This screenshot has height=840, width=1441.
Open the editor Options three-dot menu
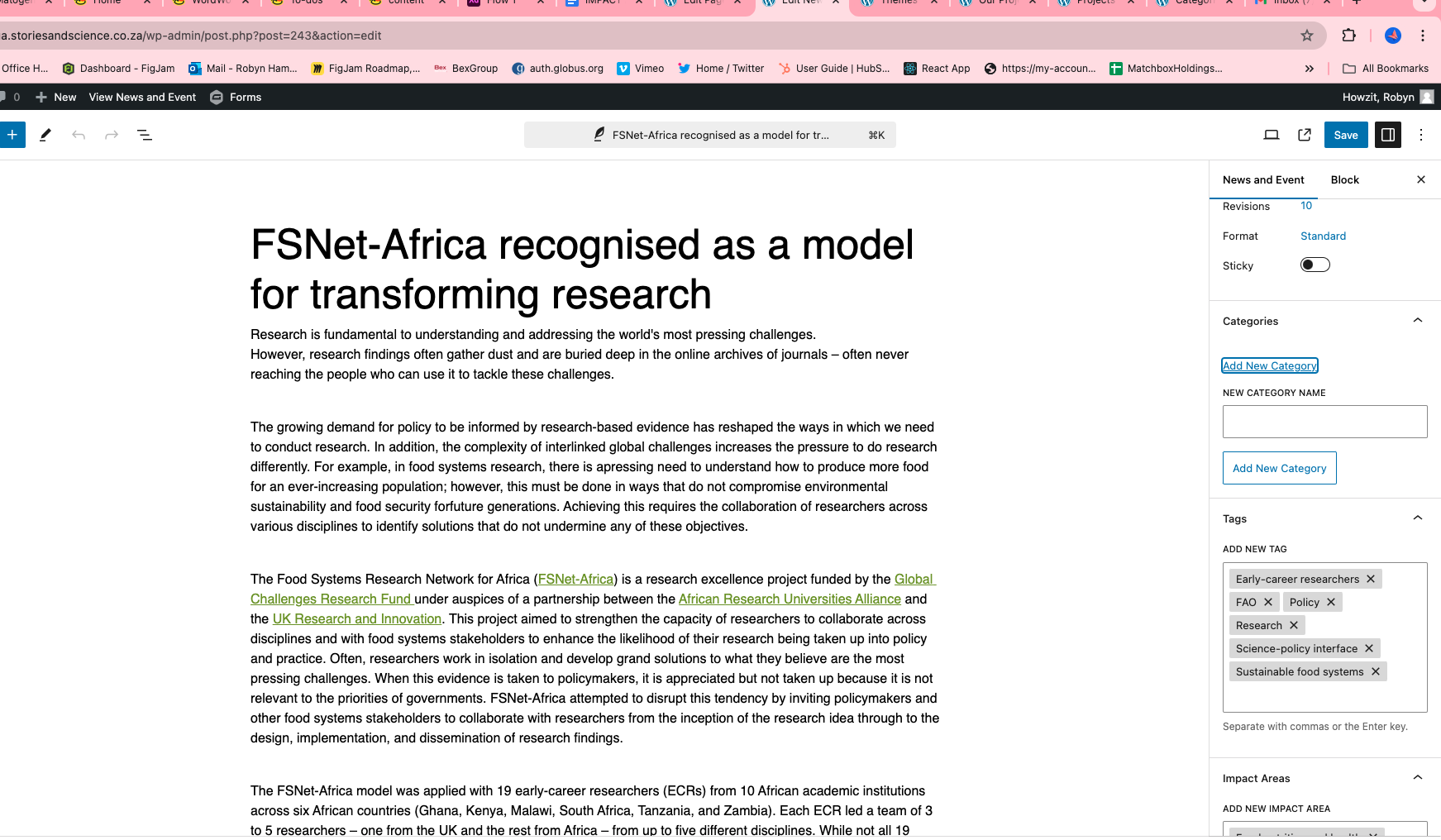(1421, 135)
